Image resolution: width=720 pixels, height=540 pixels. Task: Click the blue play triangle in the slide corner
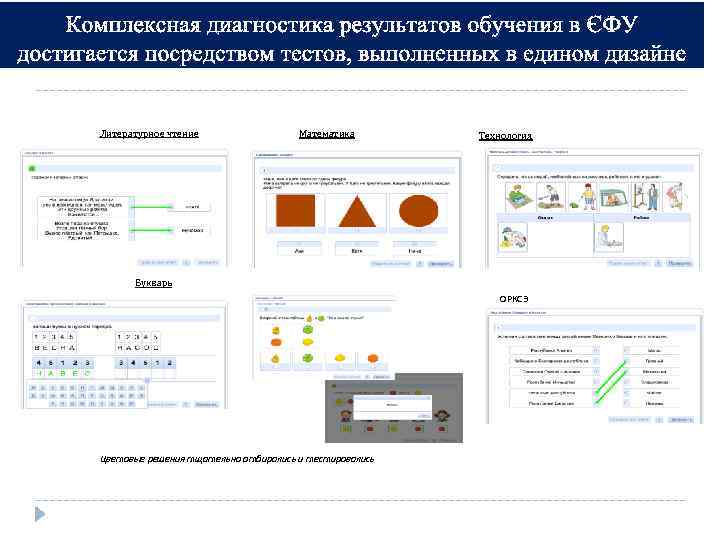[x=40, y=514]
